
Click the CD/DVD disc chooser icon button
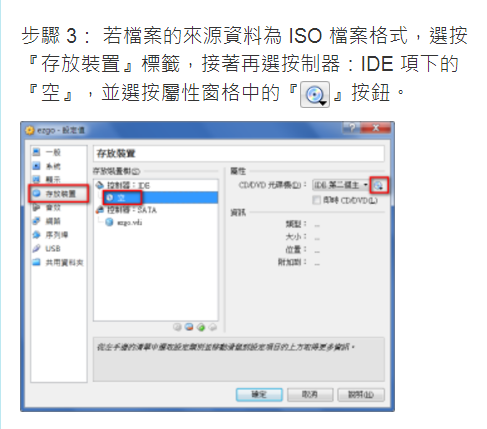(378, 185)
